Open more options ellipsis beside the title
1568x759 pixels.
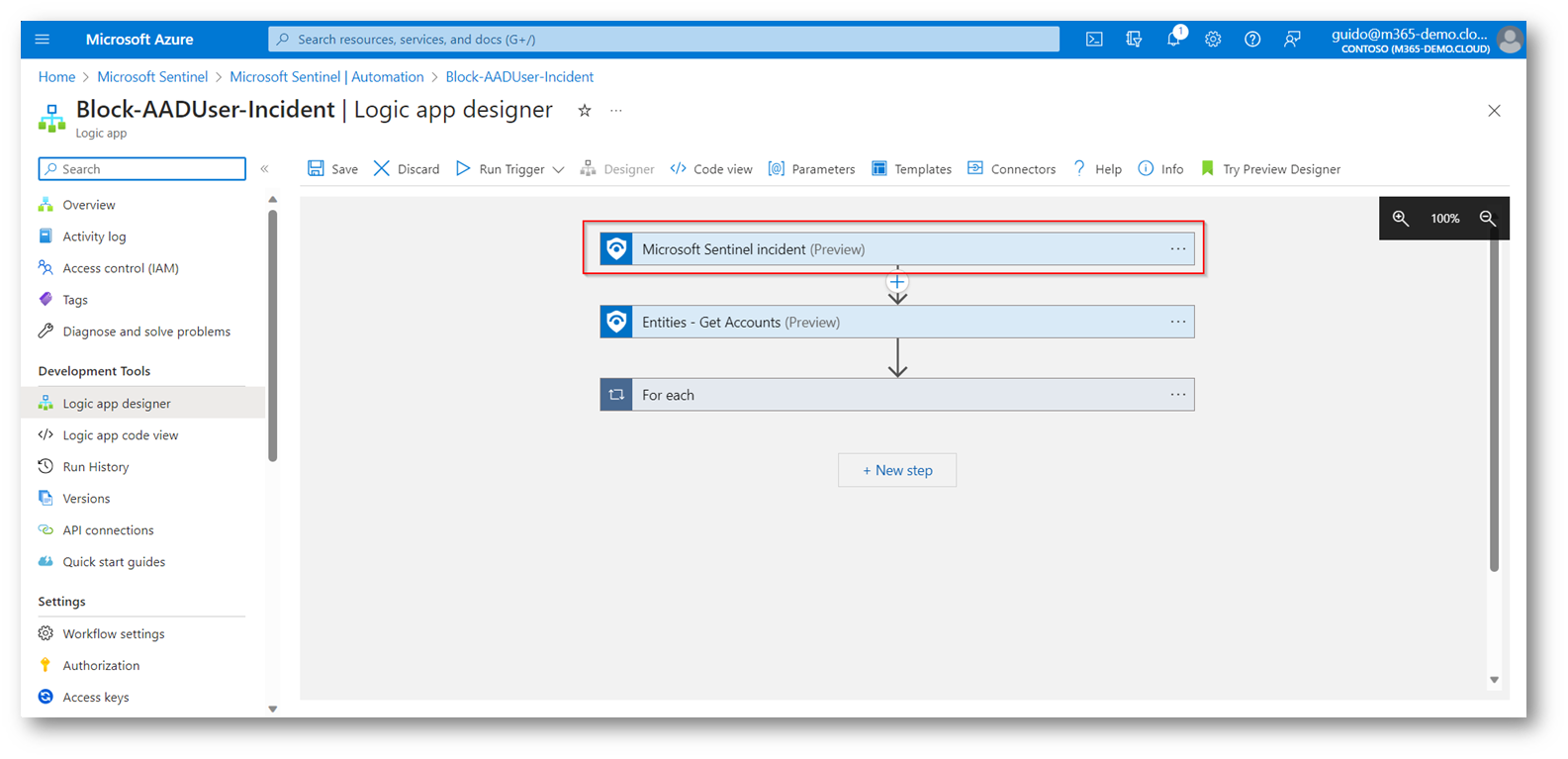(616, 111)
